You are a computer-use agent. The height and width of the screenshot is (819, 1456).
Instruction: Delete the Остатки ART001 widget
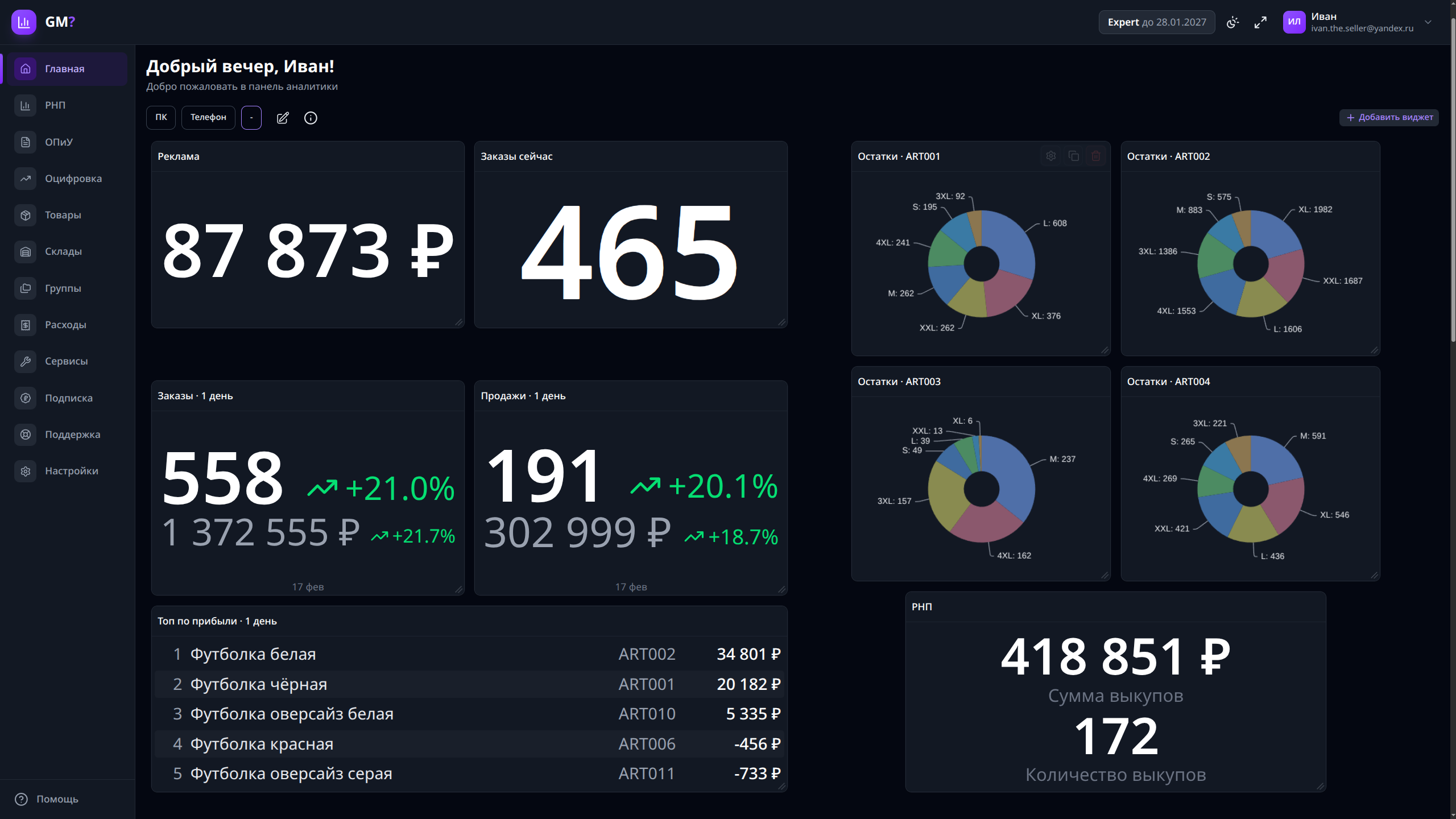pyautogui.click(x=1096, y=156)
